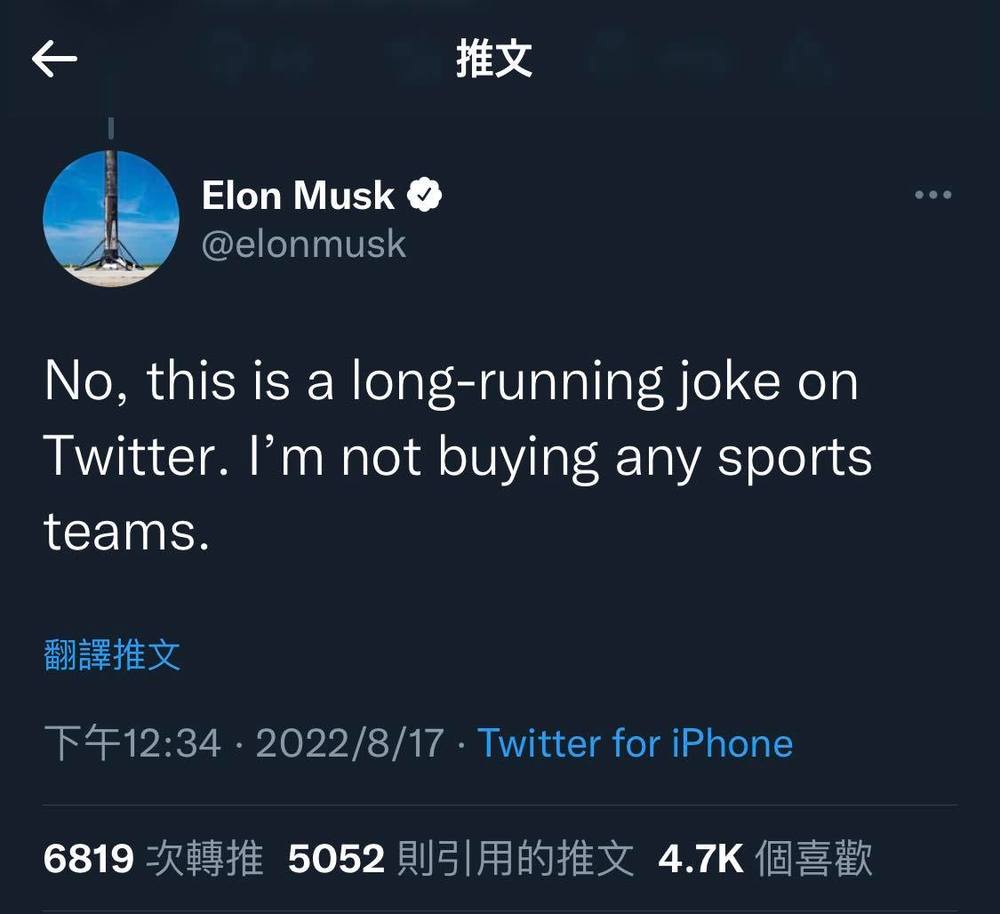Click "翻譯推文" to translate the tweet
Screen dimensions: 1000x914
(110, 654)
